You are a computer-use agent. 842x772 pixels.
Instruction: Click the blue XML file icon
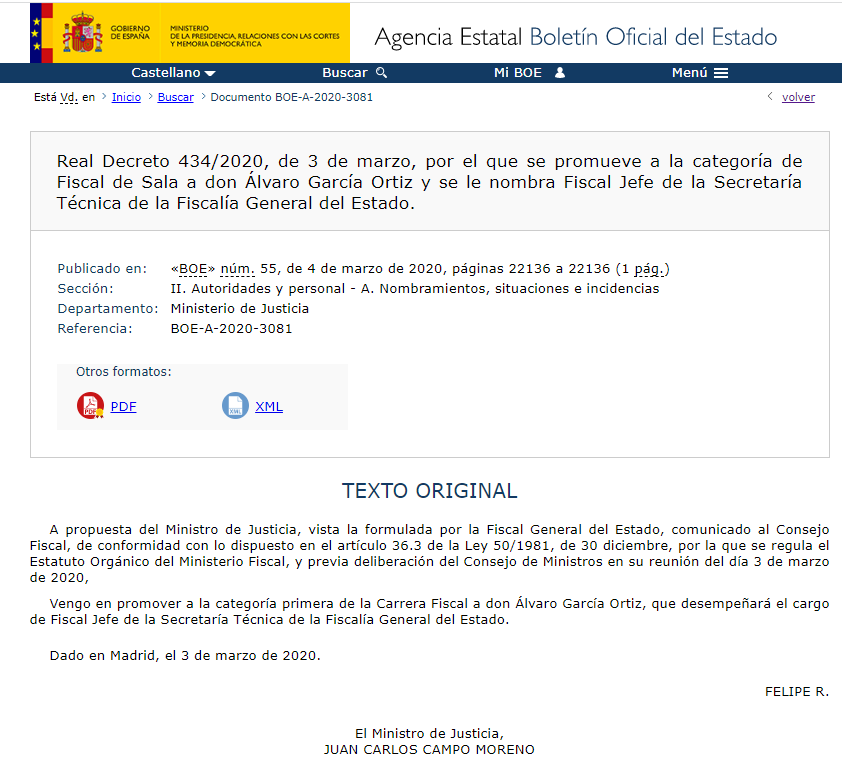[235, 406]
